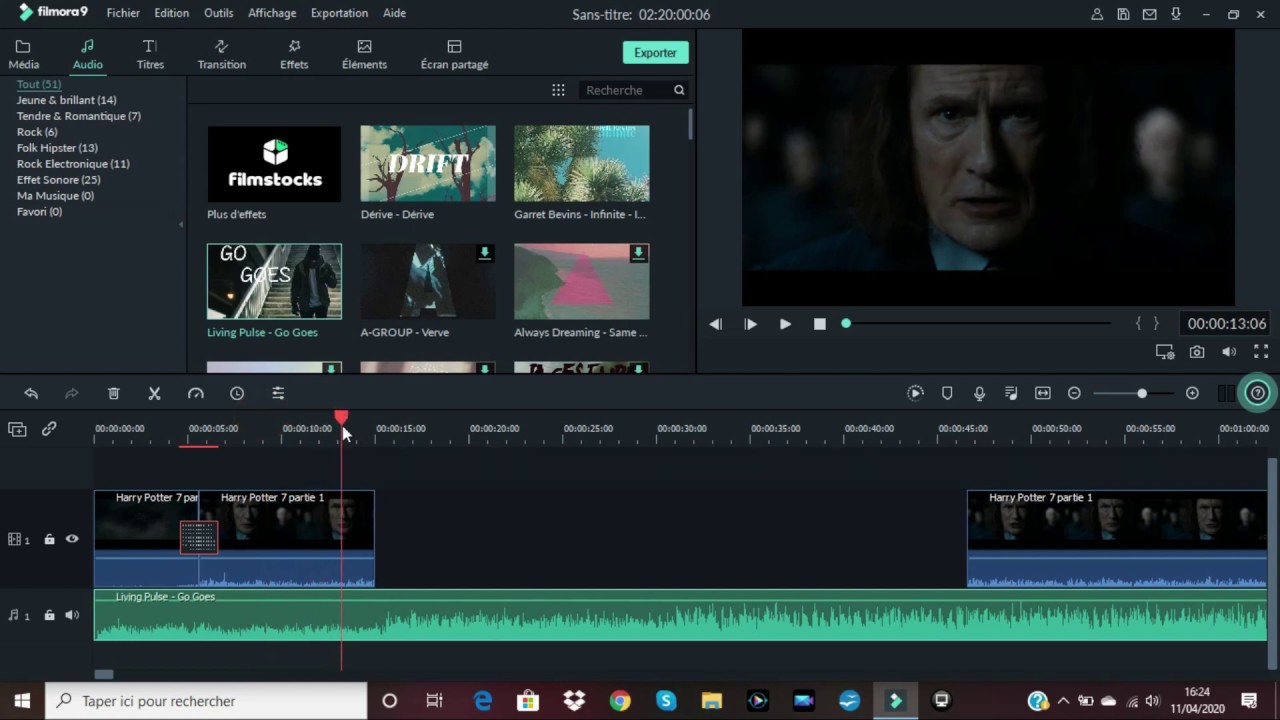The image size is (1280, 720).
Task: Open the Outils menu
Action: click(x=218, y=13)
